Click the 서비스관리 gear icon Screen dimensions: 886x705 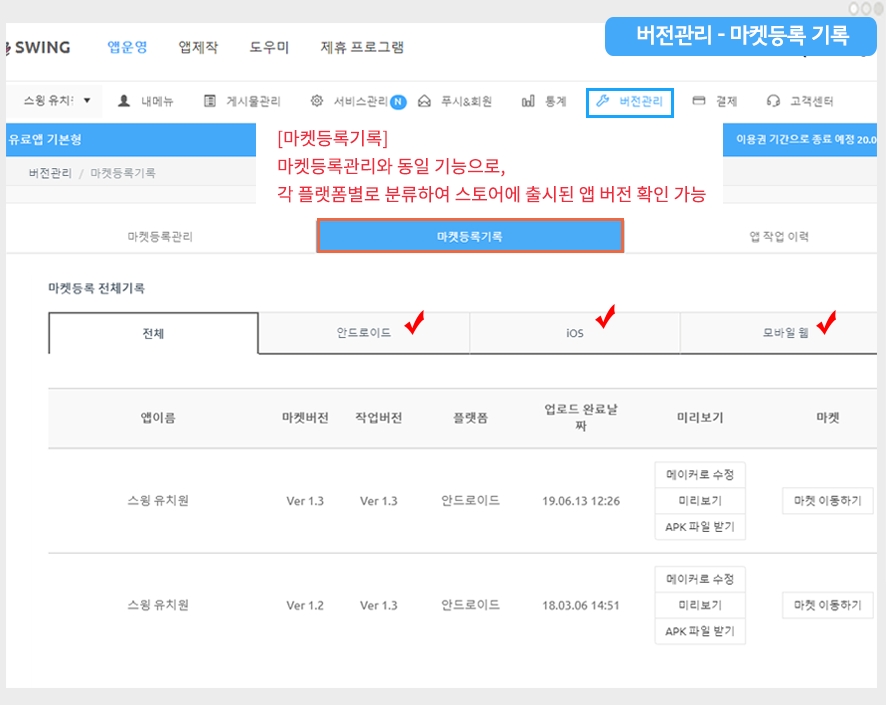click(317, 101)
